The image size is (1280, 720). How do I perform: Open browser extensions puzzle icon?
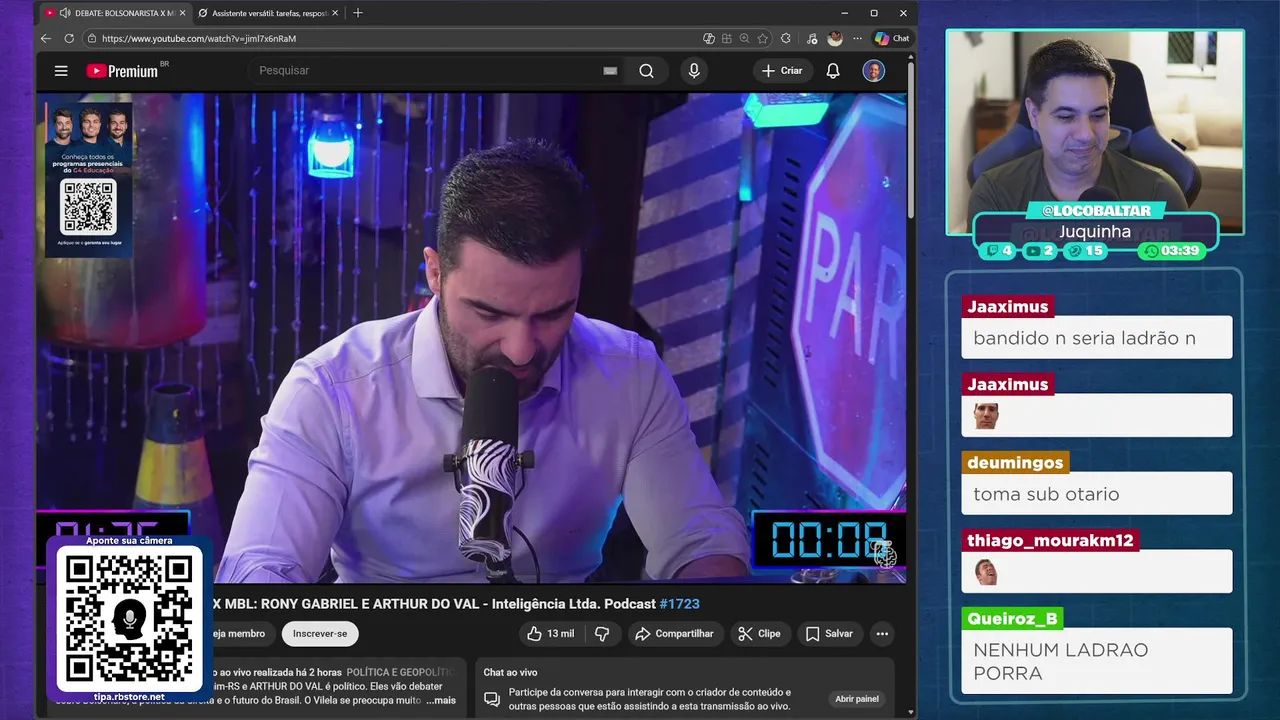[786, 38]
